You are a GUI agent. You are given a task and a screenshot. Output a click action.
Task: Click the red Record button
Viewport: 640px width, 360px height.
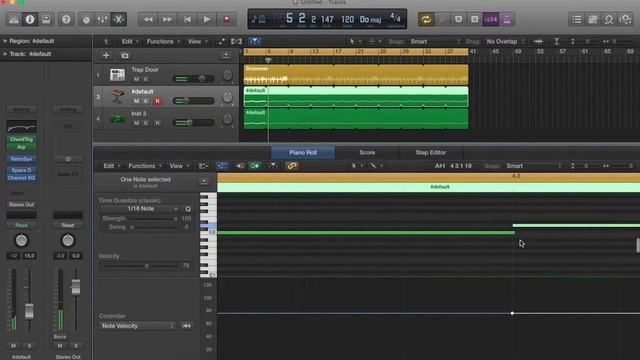point(227,19)
